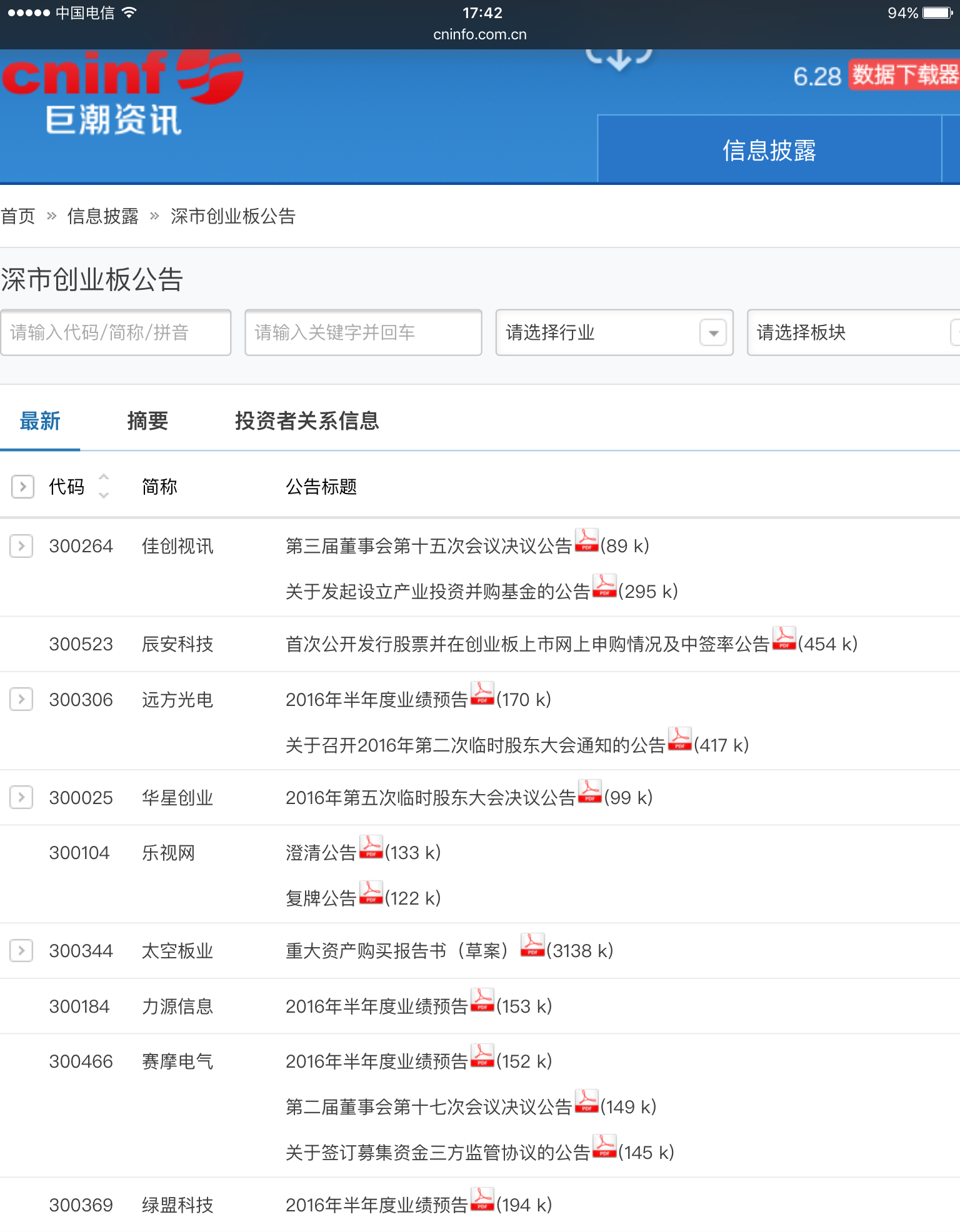Viewport: 960px width, 1232px height.
Task: Open PDF icon of 辰安科技 中签率公告
Action: tap(784, 638)
